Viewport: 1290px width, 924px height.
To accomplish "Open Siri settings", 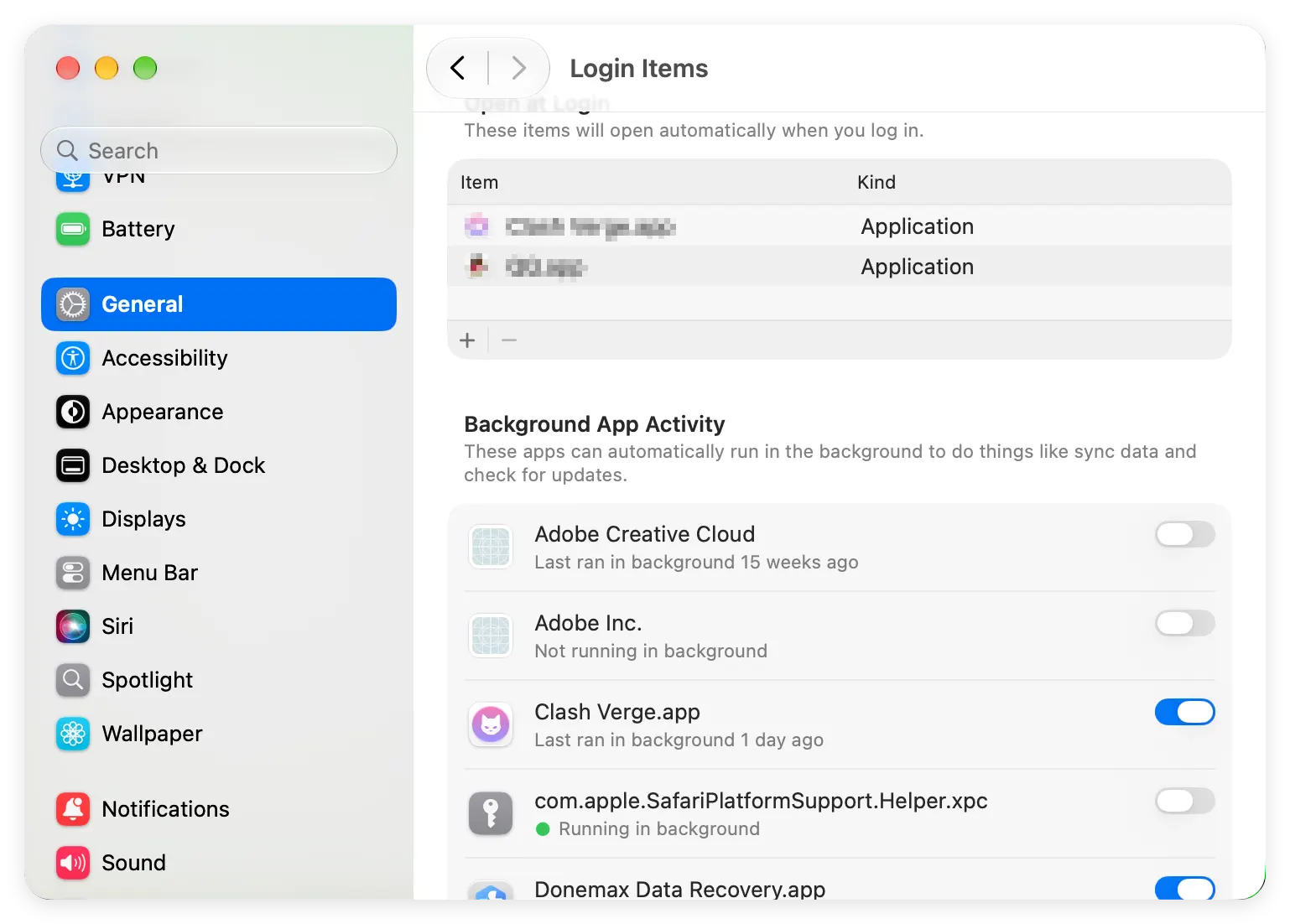I will [x=219, y=626].
